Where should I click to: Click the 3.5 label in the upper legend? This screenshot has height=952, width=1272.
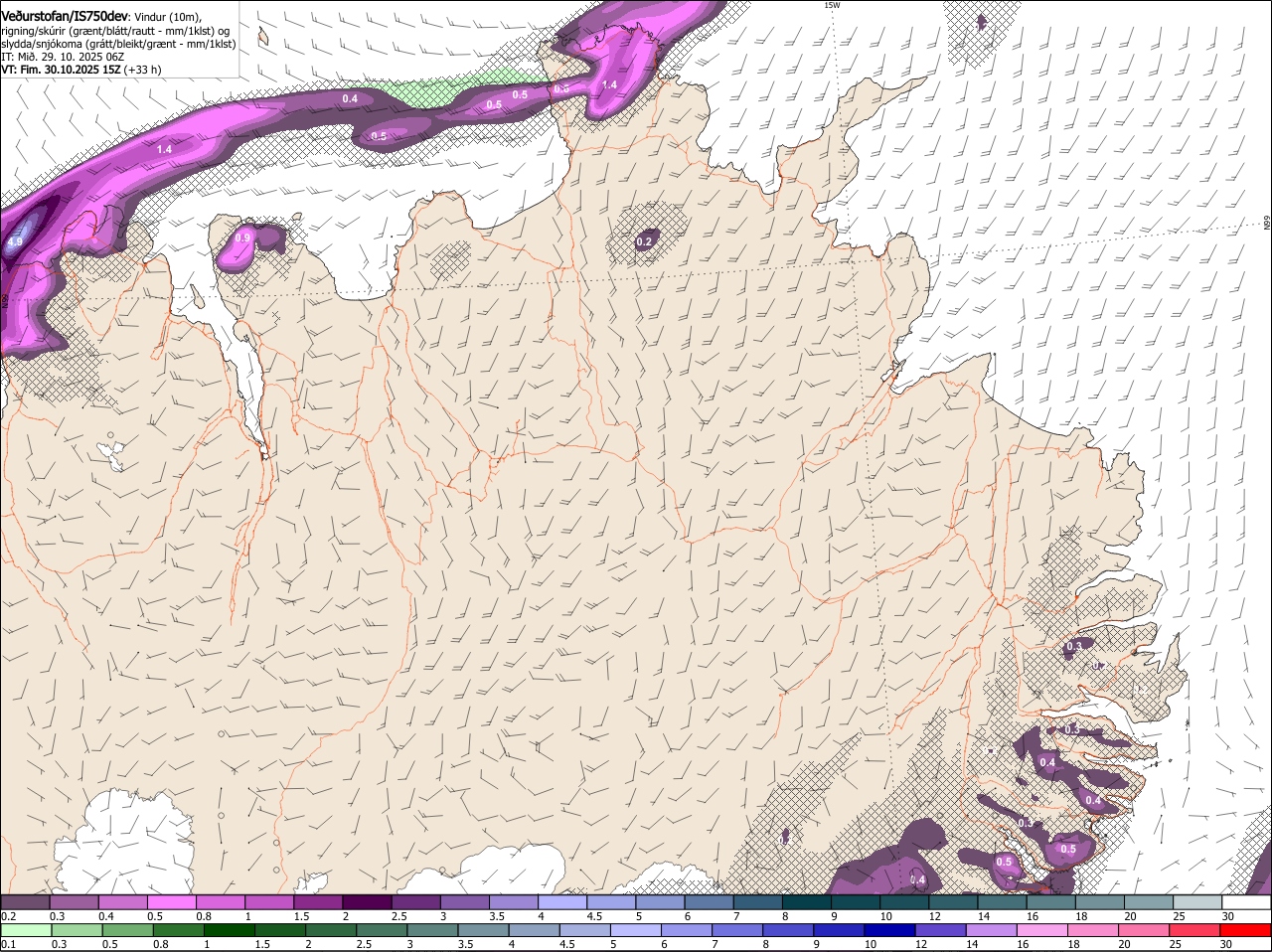(496, 915)
